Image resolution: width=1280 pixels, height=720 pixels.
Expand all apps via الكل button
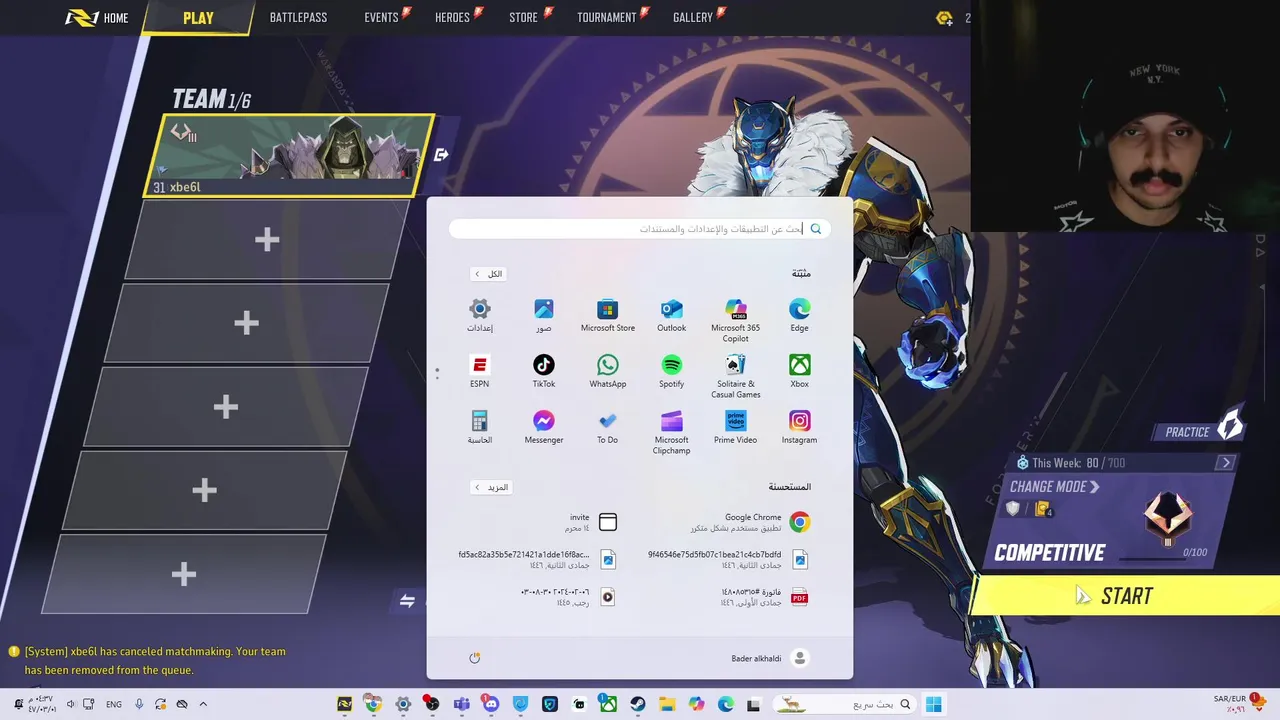[x=489, y=274]
